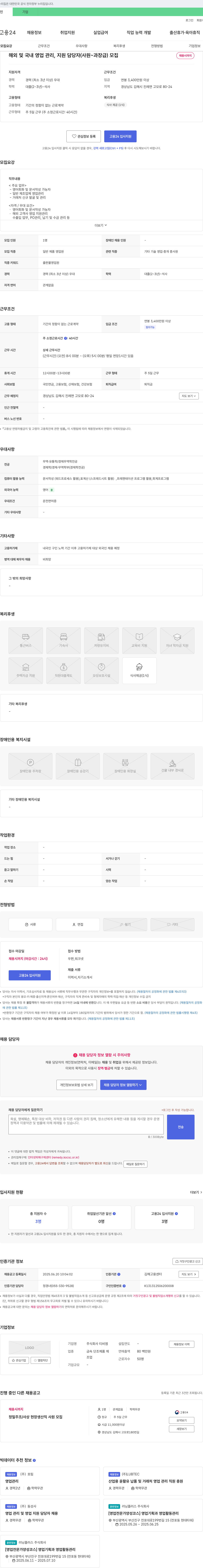This screenshot has width=203, height=1568.
Task: Open the 거짓구인광고 신고 button
Action: (x=188, y=1261)
